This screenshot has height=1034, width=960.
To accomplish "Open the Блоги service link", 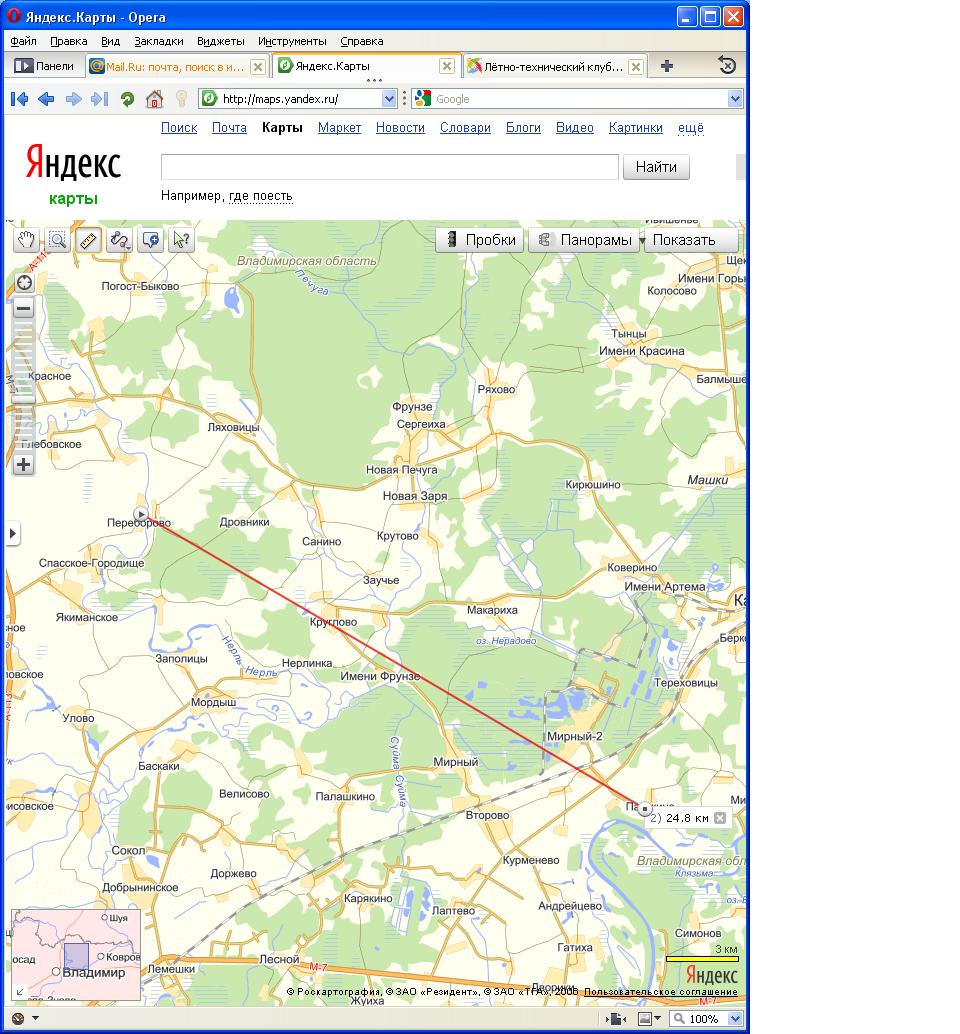I will pos(524,128).
